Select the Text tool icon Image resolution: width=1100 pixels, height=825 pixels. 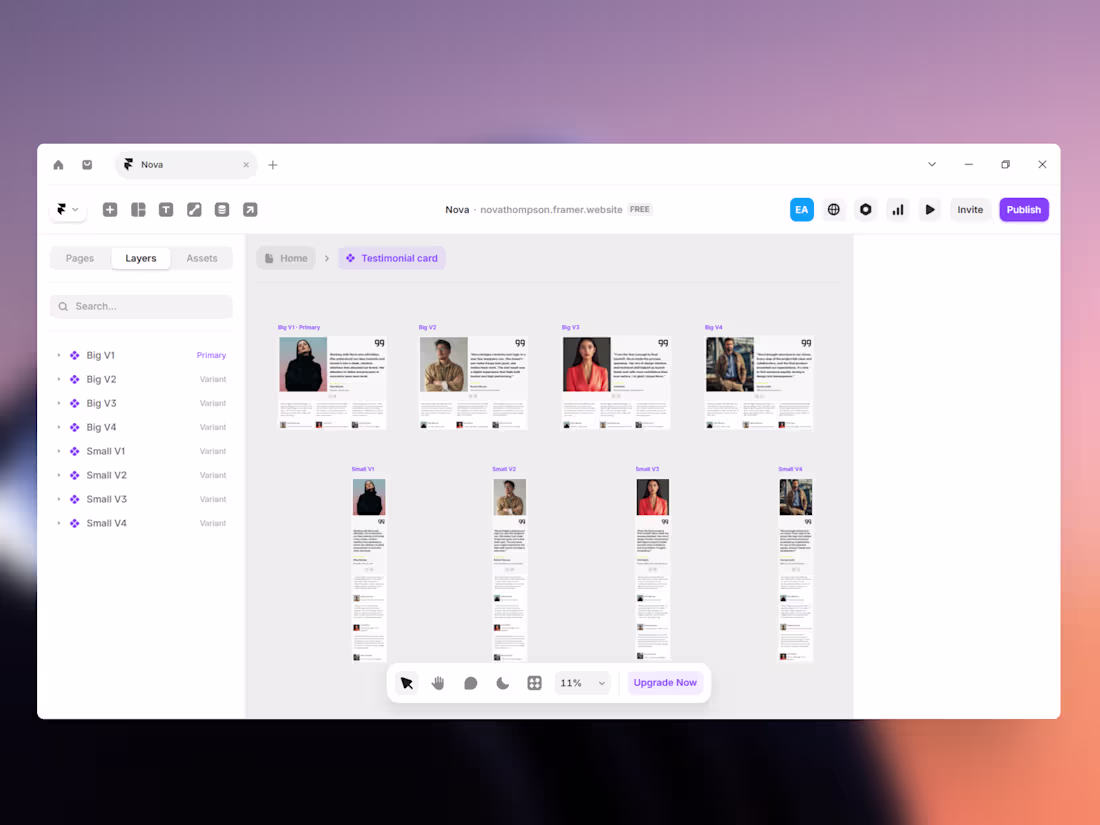[x=166, y=209]
